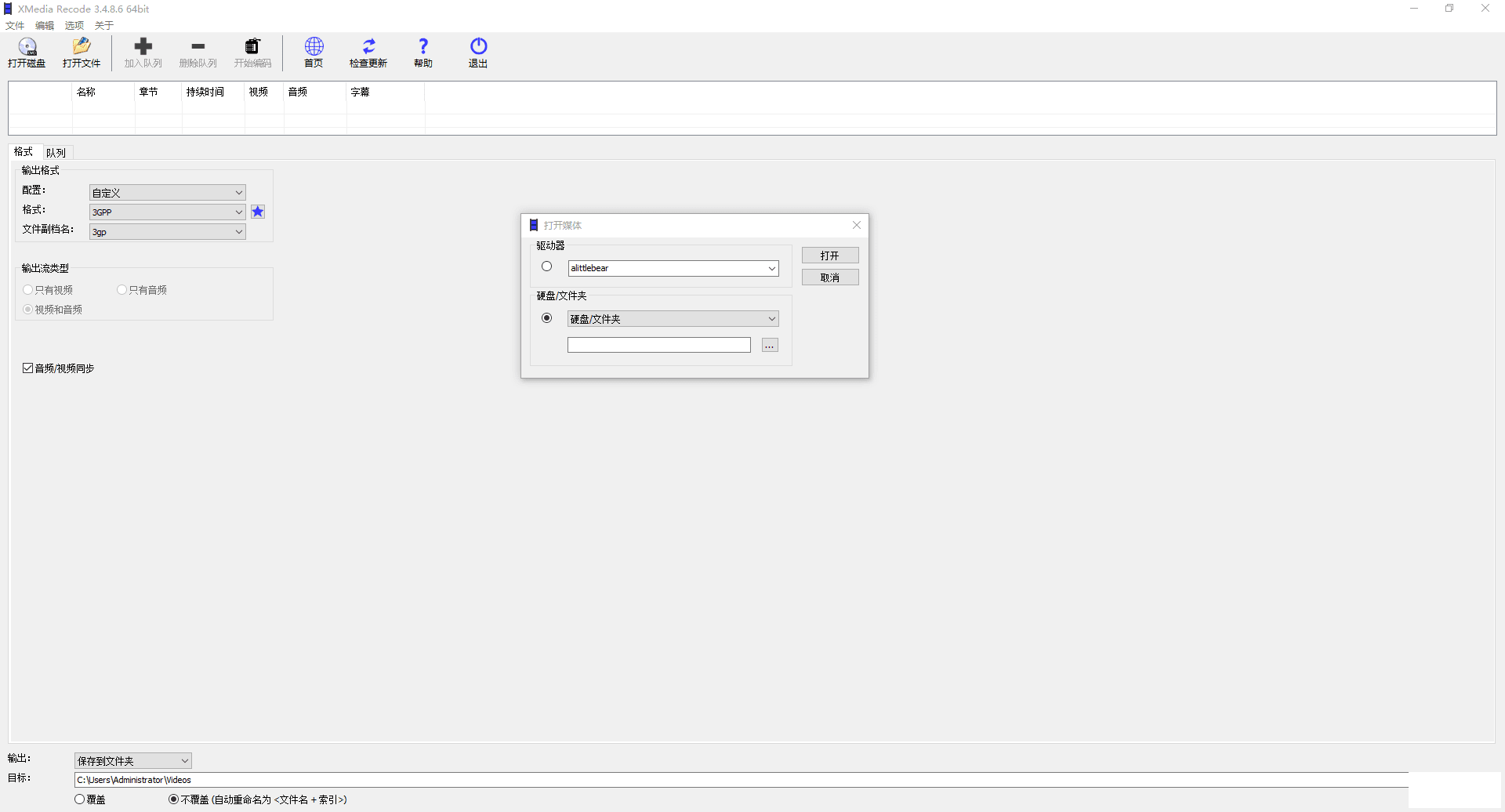Open the Edit (编辑) menu
Image resolution: width=1505 pixels, height=812 pixels.
point(45,26)
